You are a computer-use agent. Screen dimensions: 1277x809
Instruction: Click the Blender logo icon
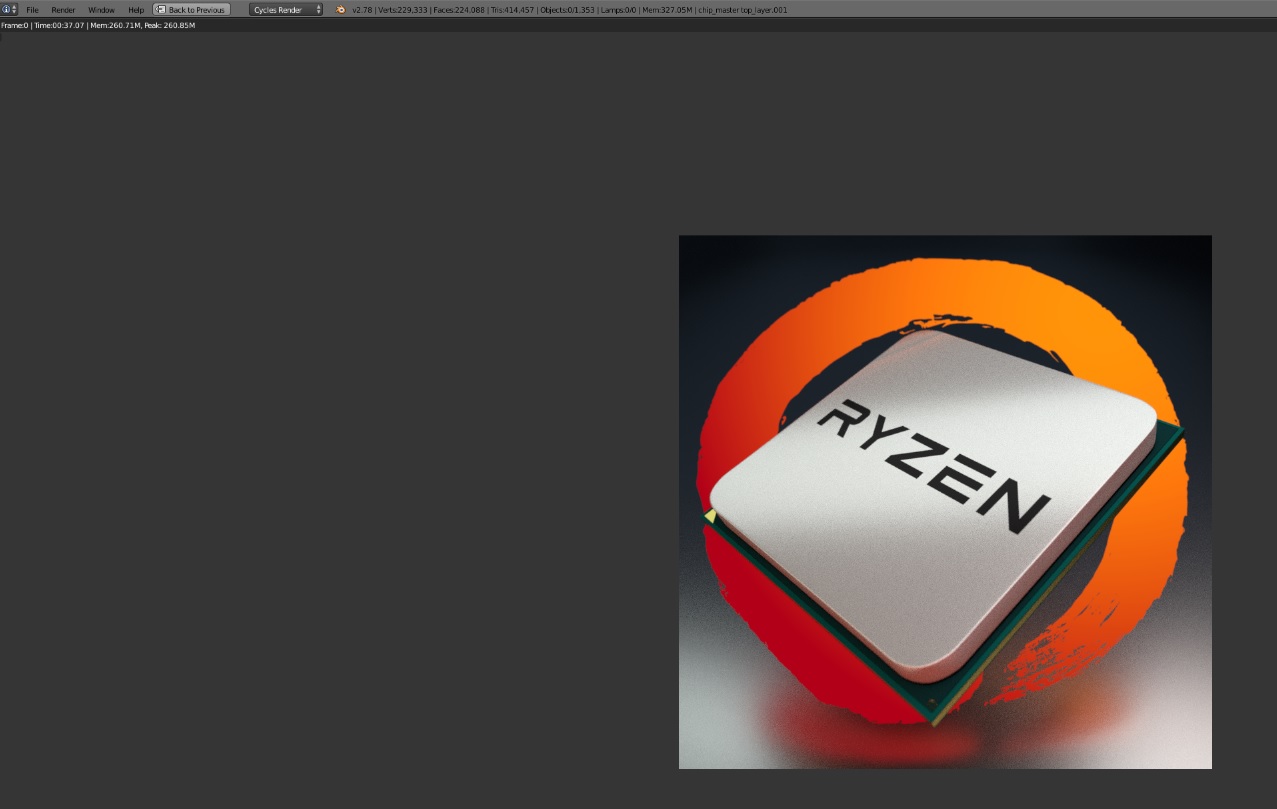(341, 9)
